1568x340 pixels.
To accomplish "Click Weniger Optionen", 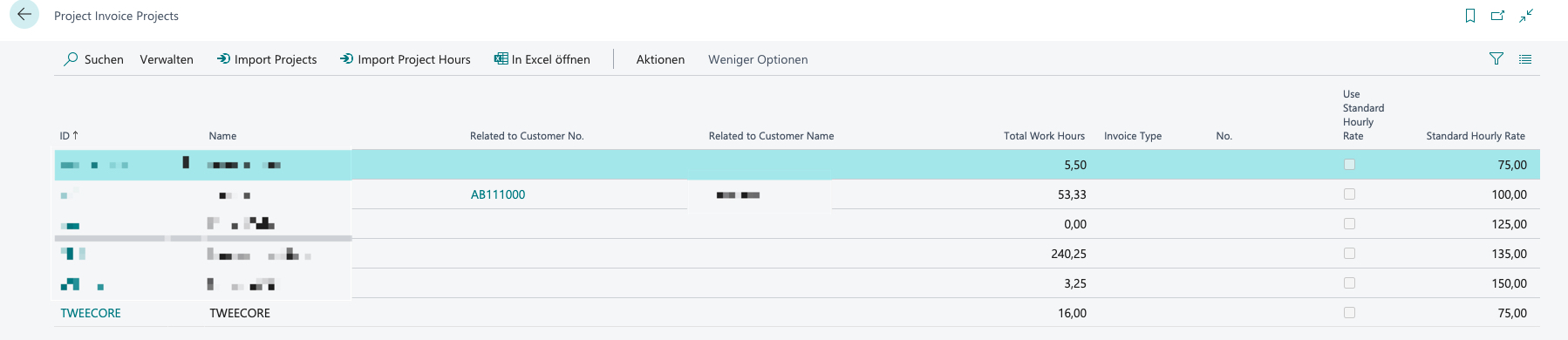I will point(758,59).
